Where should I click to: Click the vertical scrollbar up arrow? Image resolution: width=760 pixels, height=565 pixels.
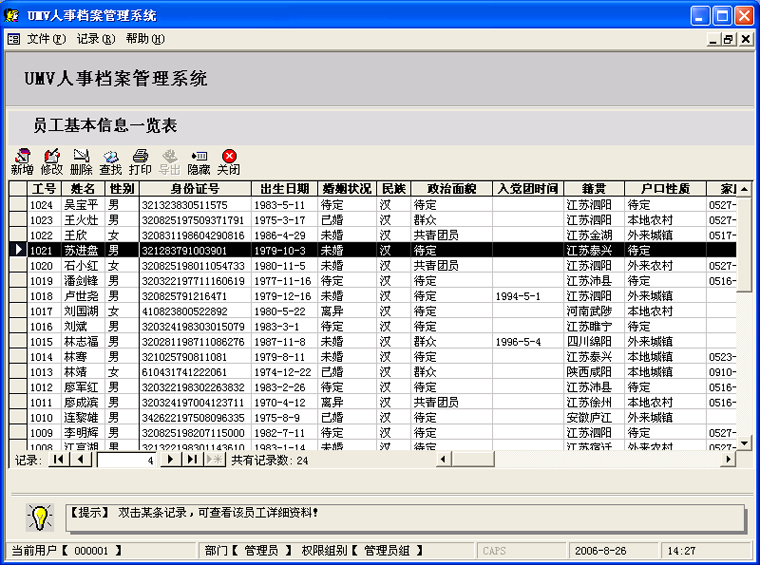pyautogui.click(x=744, y=189)
